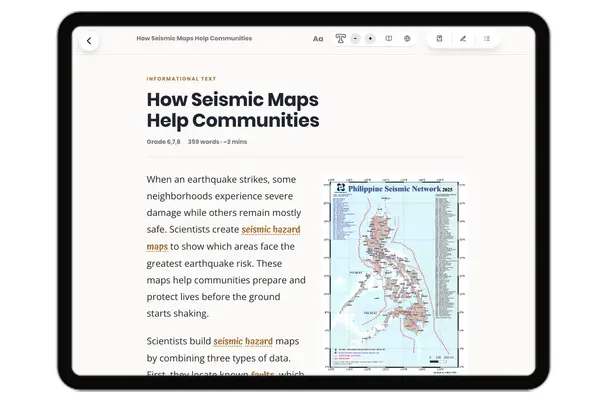Toggle the book reading layout icon
Screen dimensions: 600x400
coord(388,39)
